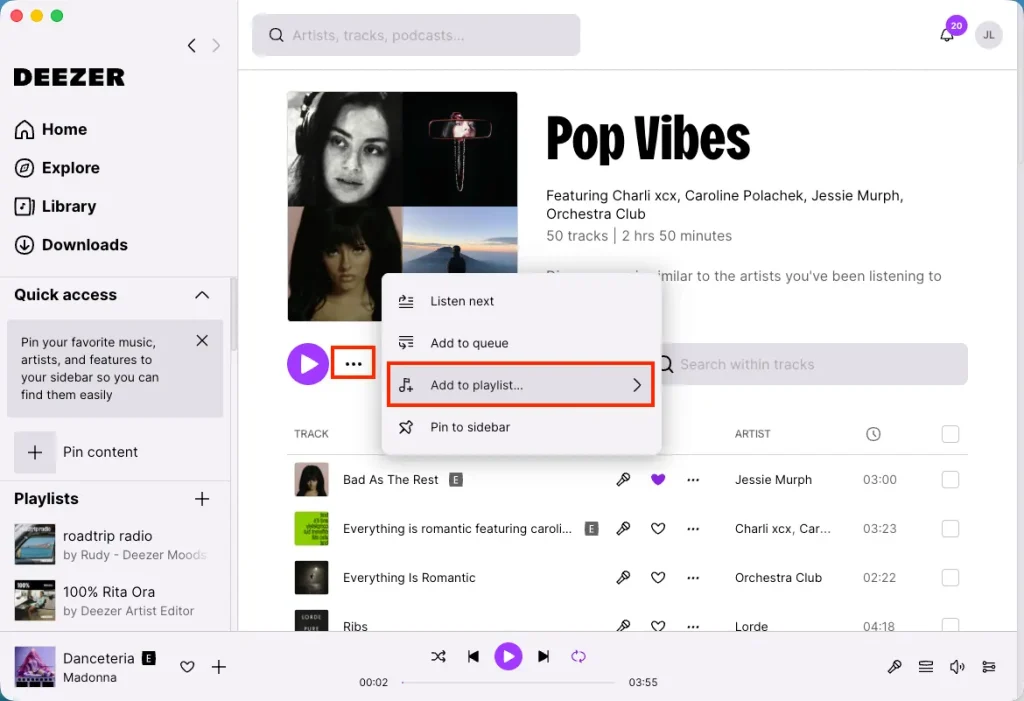Seek on the playback progress bar
The image size is (1024, 701).
tap(508, 682)
